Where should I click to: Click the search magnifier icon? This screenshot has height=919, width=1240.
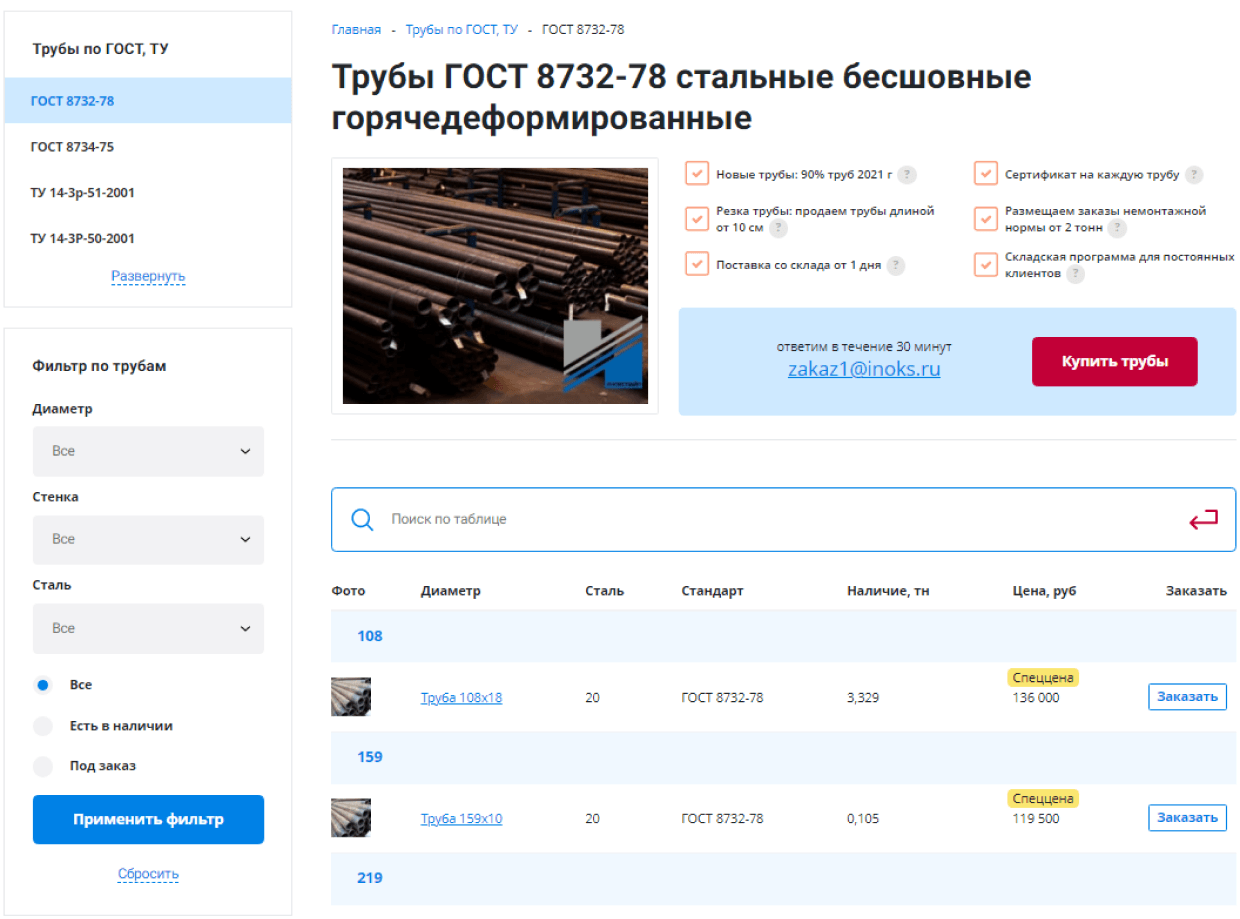point(362,519)
